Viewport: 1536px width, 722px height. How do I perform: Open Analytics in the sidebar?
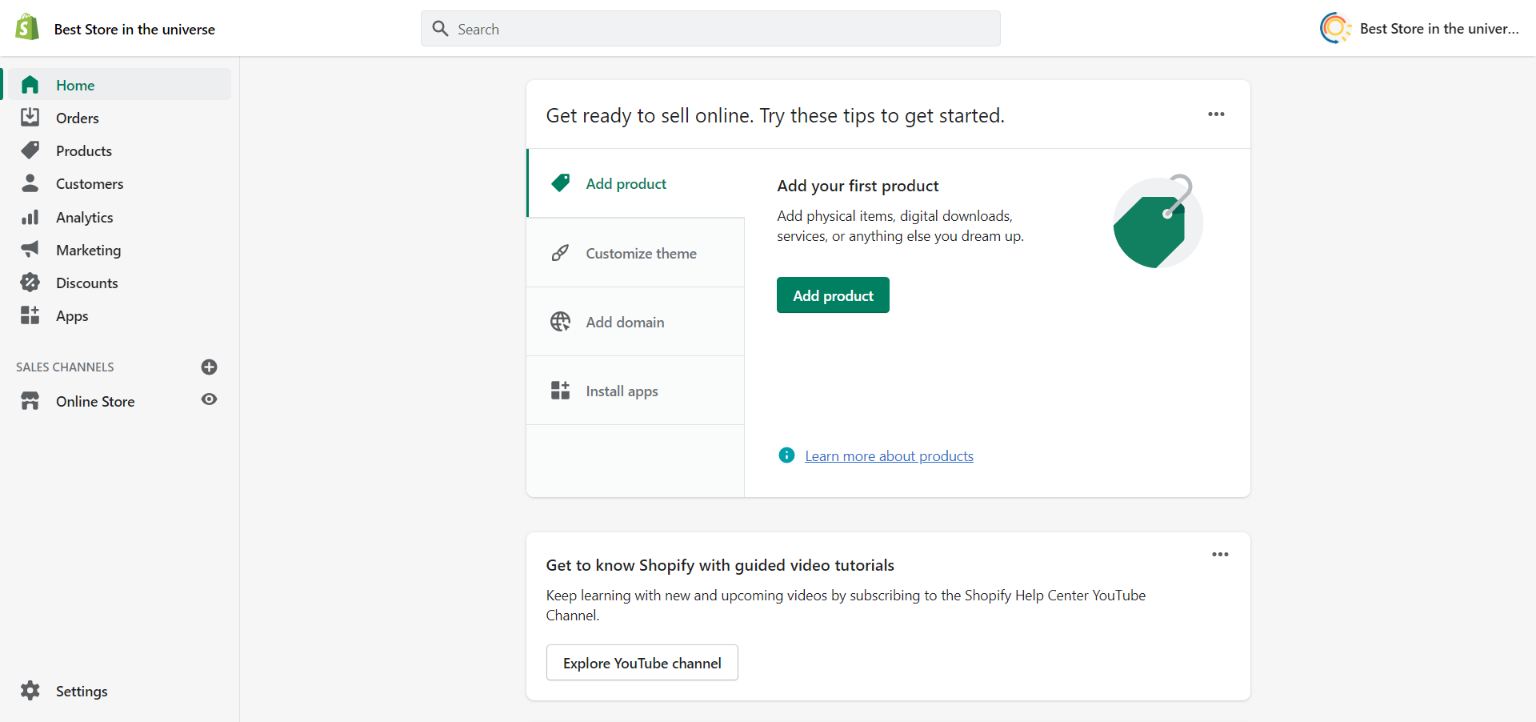click(84, 217)
